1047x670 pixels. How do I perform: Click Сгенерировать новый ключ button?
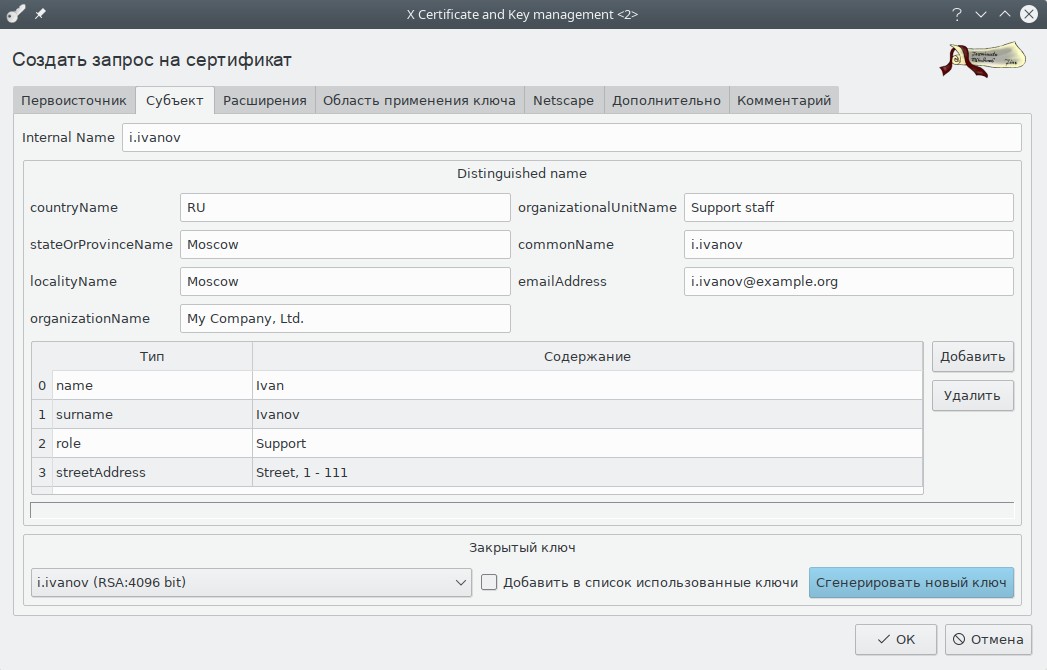click(x=911, y=582)
